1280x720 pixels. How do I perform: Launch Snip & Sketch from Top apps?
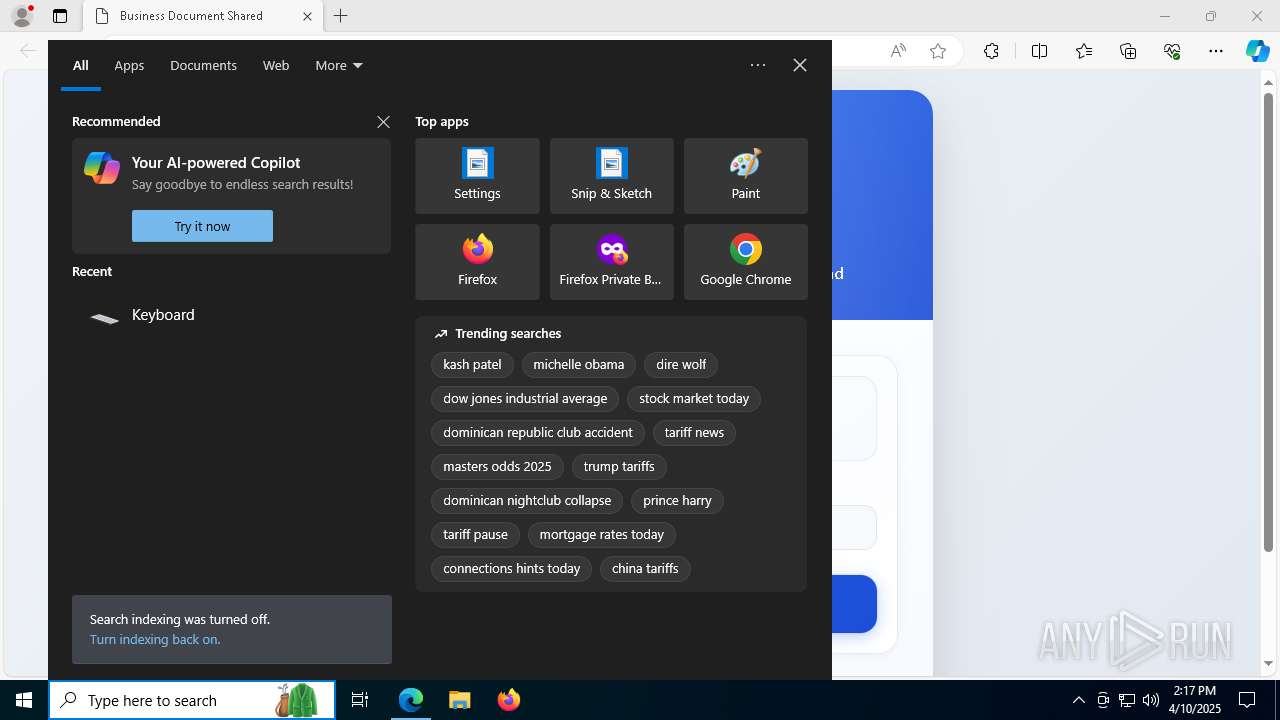[x=611, y=176]
